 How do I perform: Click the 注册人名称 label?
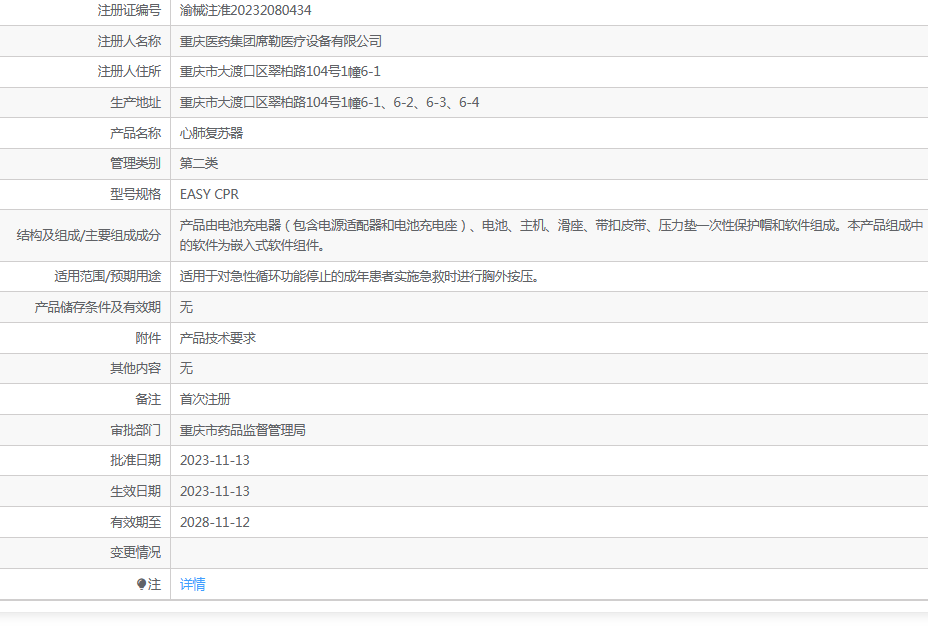(129, 41)
